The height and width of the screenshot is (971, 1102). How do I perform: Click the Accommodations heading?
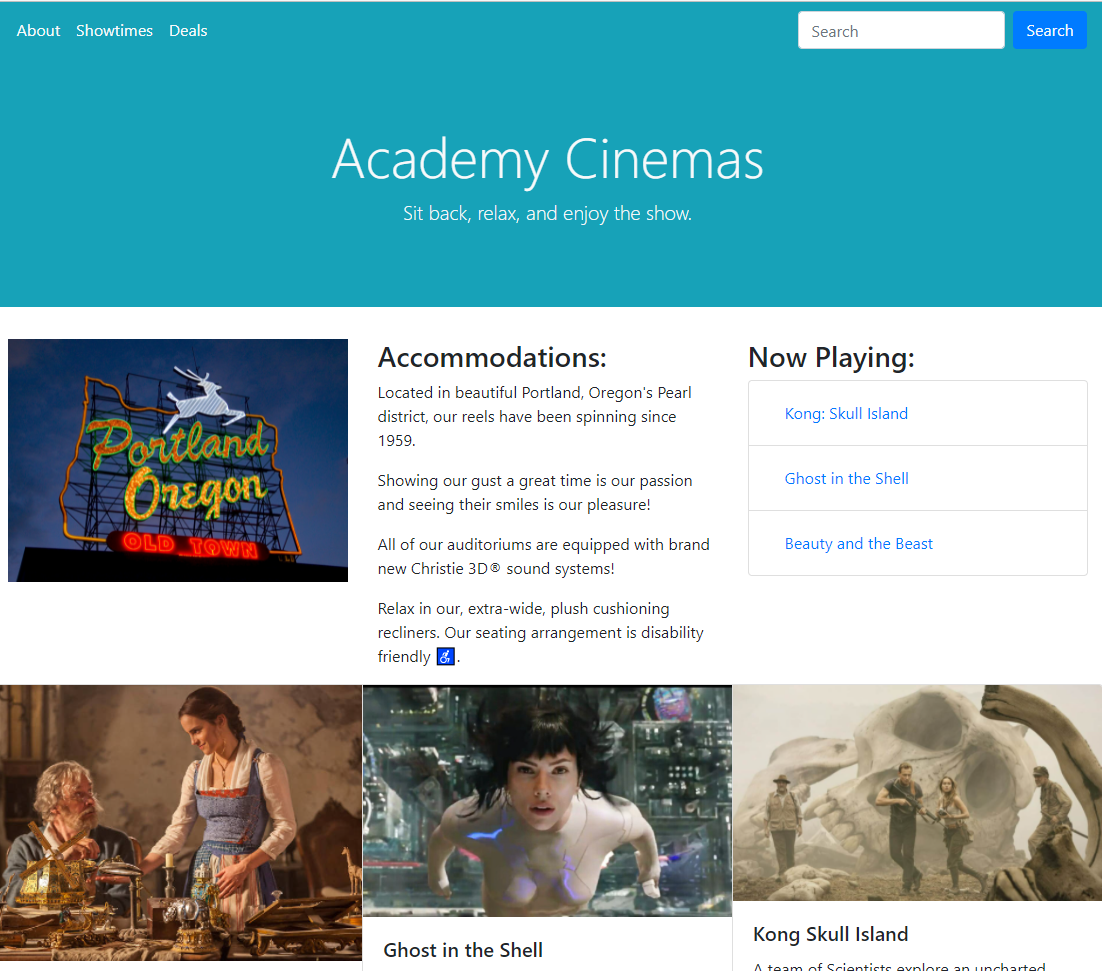492,357
